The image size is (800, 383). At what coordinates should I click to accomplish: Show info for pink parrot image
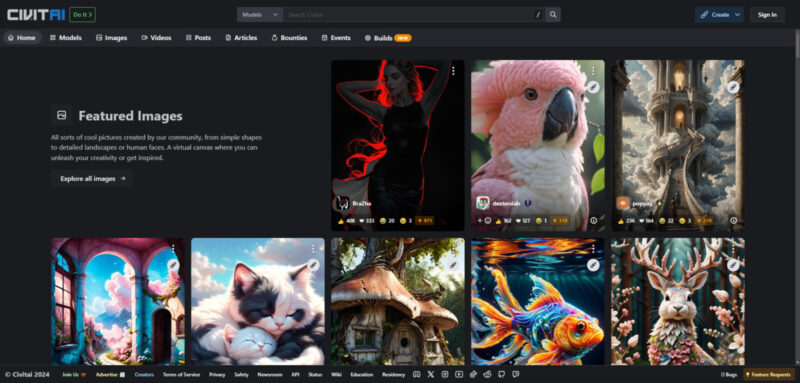pyautogui.click(x=593, y=220)
